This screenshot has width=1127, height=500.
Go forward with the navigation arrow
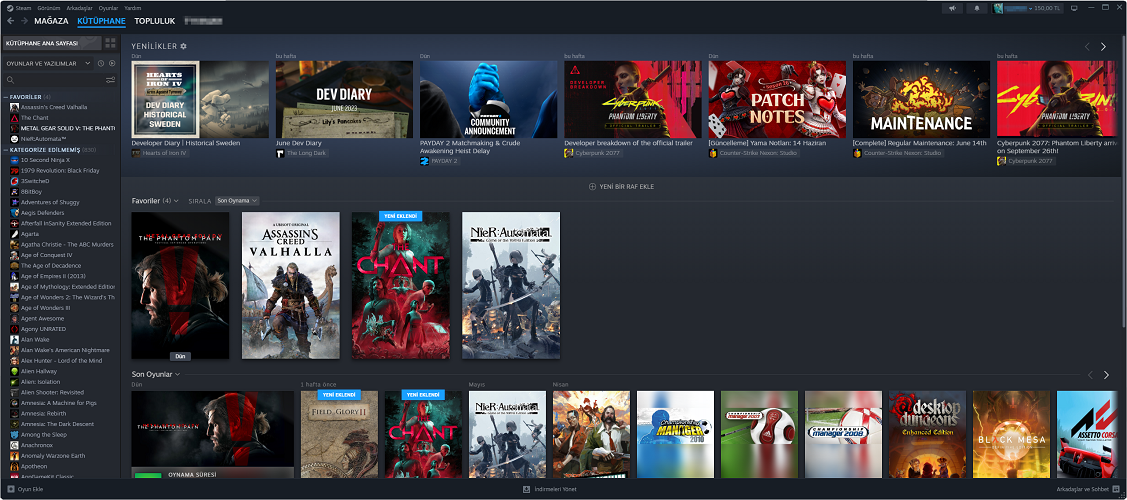click(x=24, y=21)
